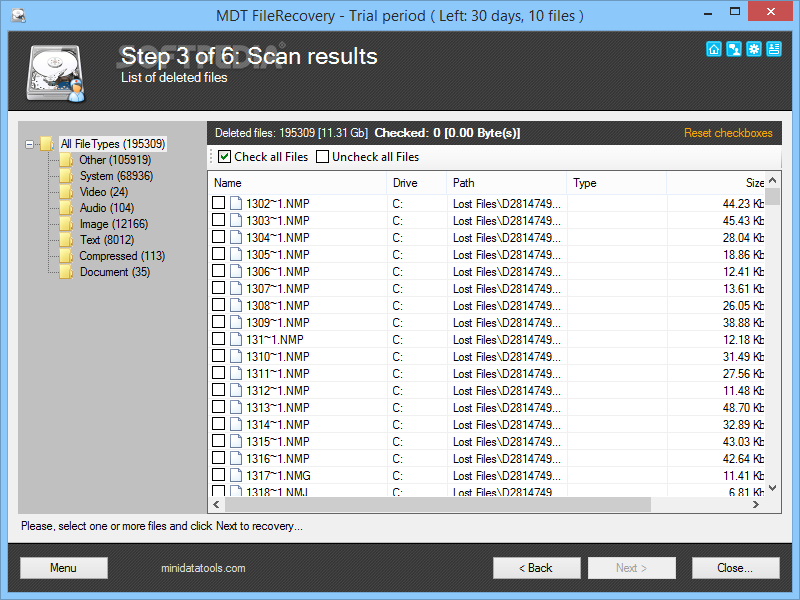Open the minidatatools.com link

click(203, 568)
